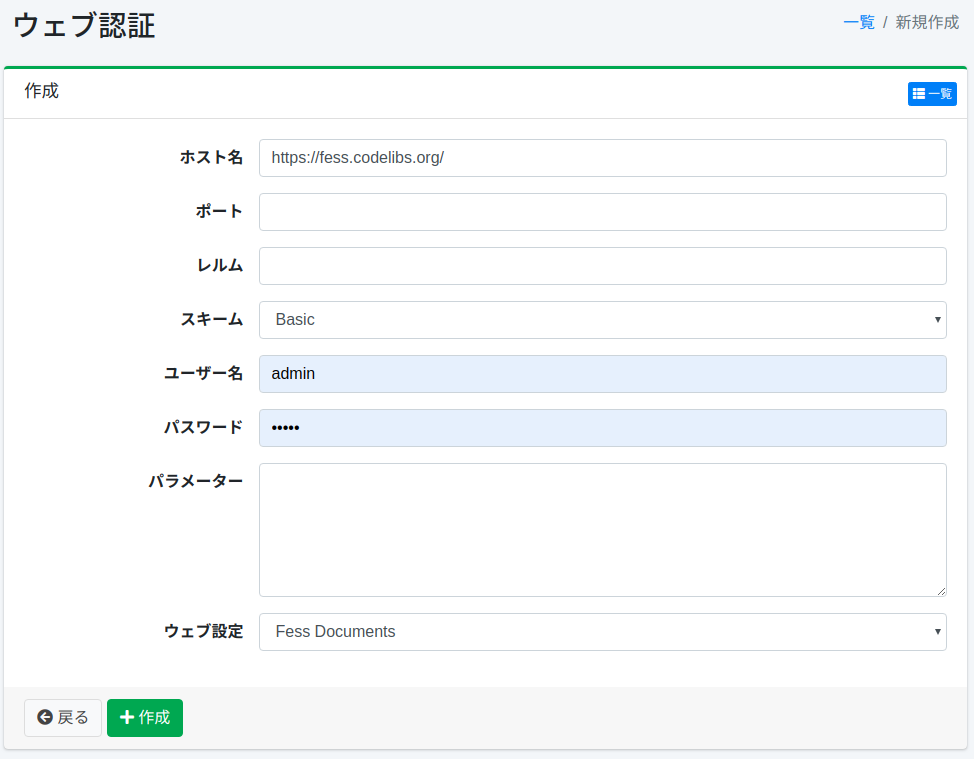Focus the ホスト名 field with the fess URL

(602, 158)
